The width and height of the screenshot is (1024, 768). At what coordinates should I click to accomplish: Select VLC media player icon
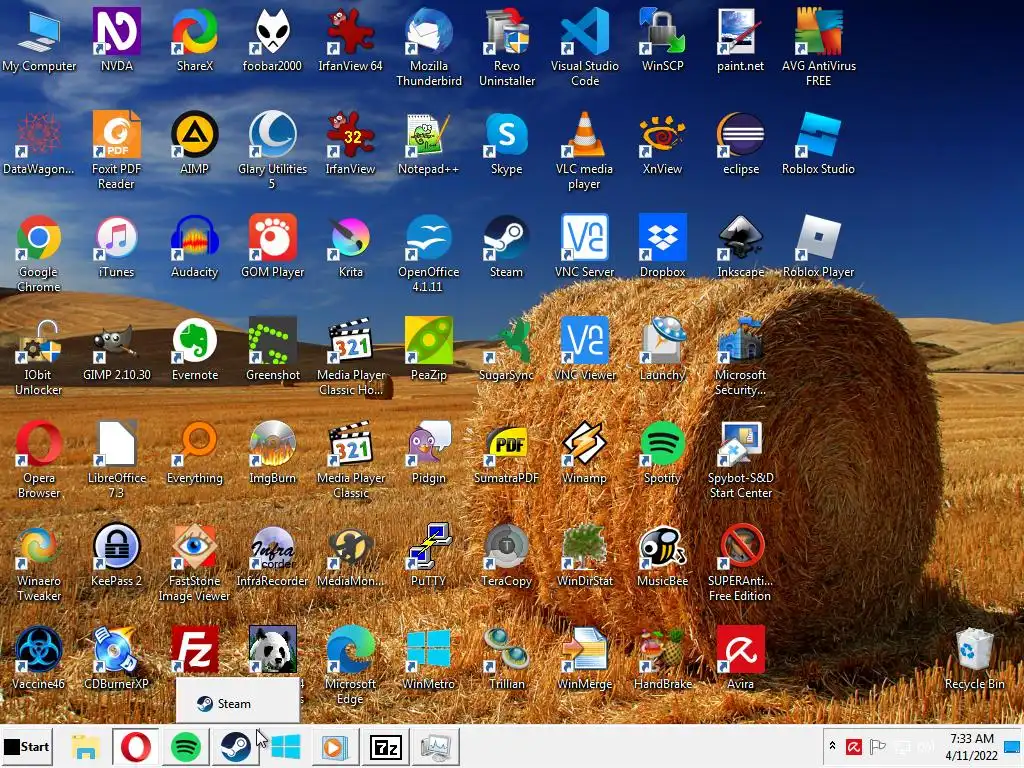click(x=584, y=150)
